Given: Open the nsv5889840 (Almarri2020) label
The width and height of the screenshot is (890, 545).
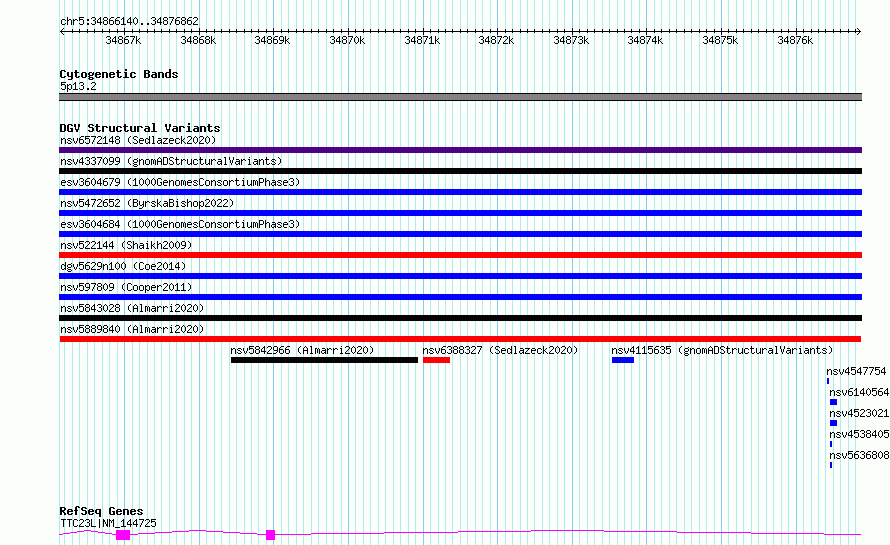Looking at the screenshot, I should click(132, 329).
